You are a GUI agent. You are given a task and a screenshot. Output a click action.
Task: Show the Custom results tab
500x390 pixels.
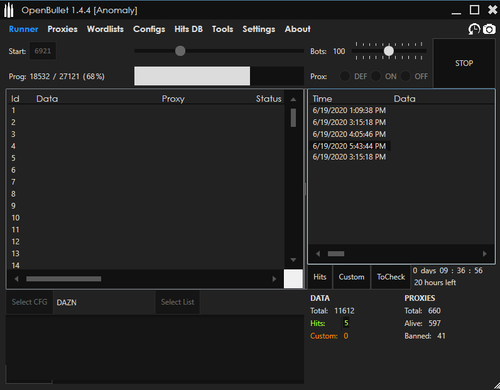[351, 277]
